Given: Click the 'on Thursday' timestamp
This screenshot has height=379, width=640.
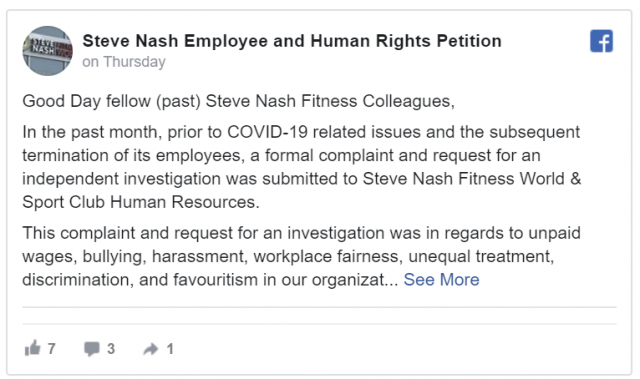Looking at the screenshot, I should pos(124,62).
